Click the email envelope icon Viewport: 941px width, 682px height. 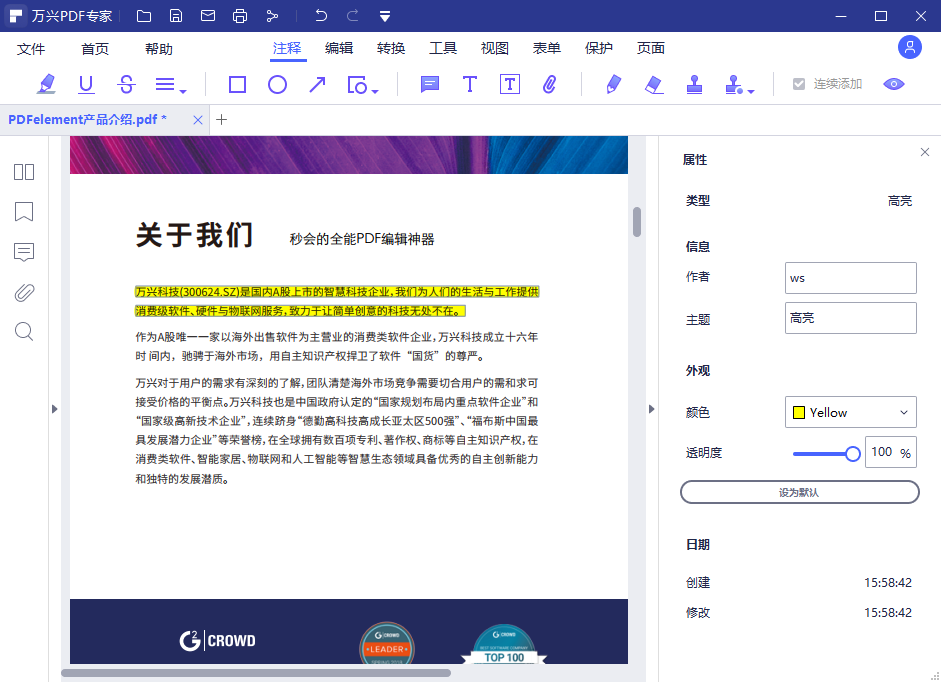pyautogui.click(x=208, y=16)
